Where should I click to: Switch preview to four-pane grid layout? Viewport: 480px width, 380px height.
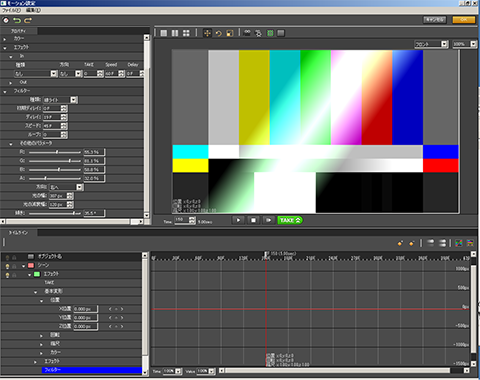(x=186, y=33)
